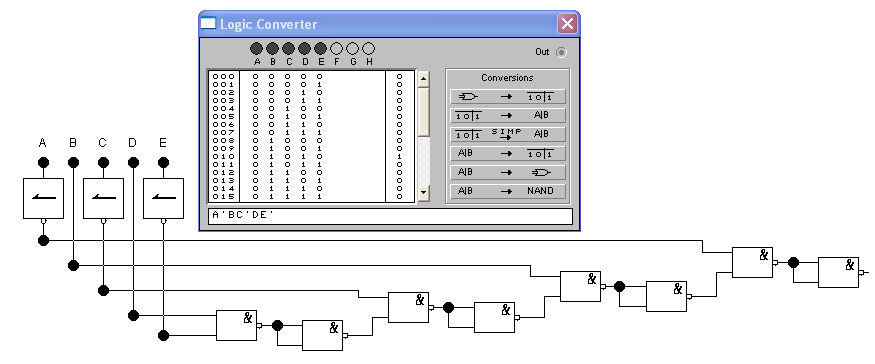Enable input terminal H in Logic Converter

(369, 49)
